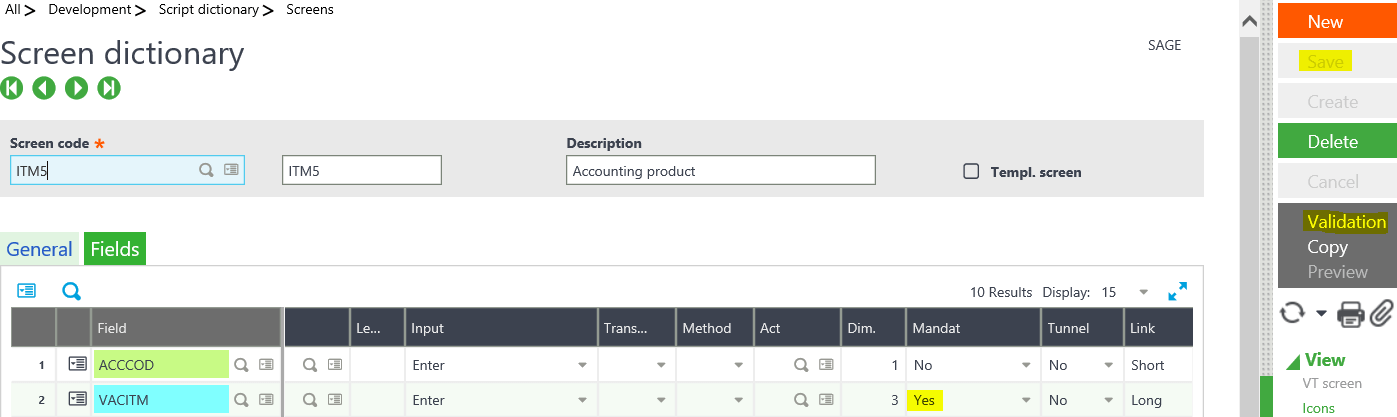The width and height of the screenshot is (1397, 417).
Task: Open Input dropdown for ACCCOD row
Action: click(582, 366)
